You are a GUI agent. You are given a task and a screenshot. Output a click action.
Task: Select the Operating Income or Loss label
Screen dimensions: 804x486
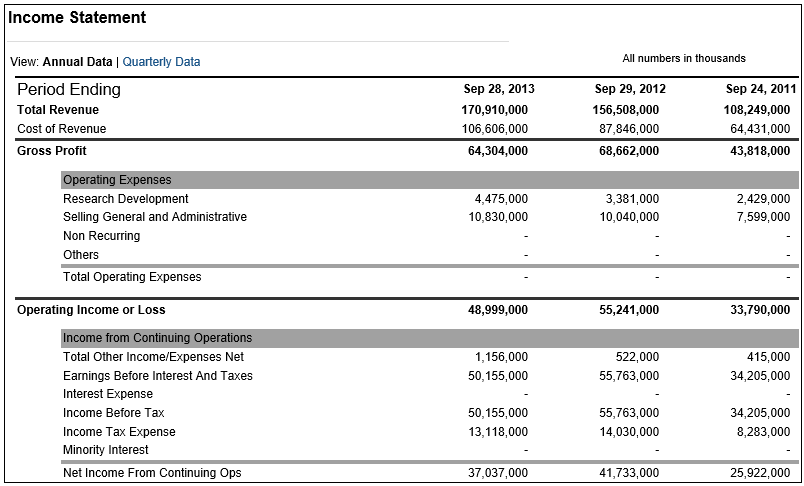point(92,310)
